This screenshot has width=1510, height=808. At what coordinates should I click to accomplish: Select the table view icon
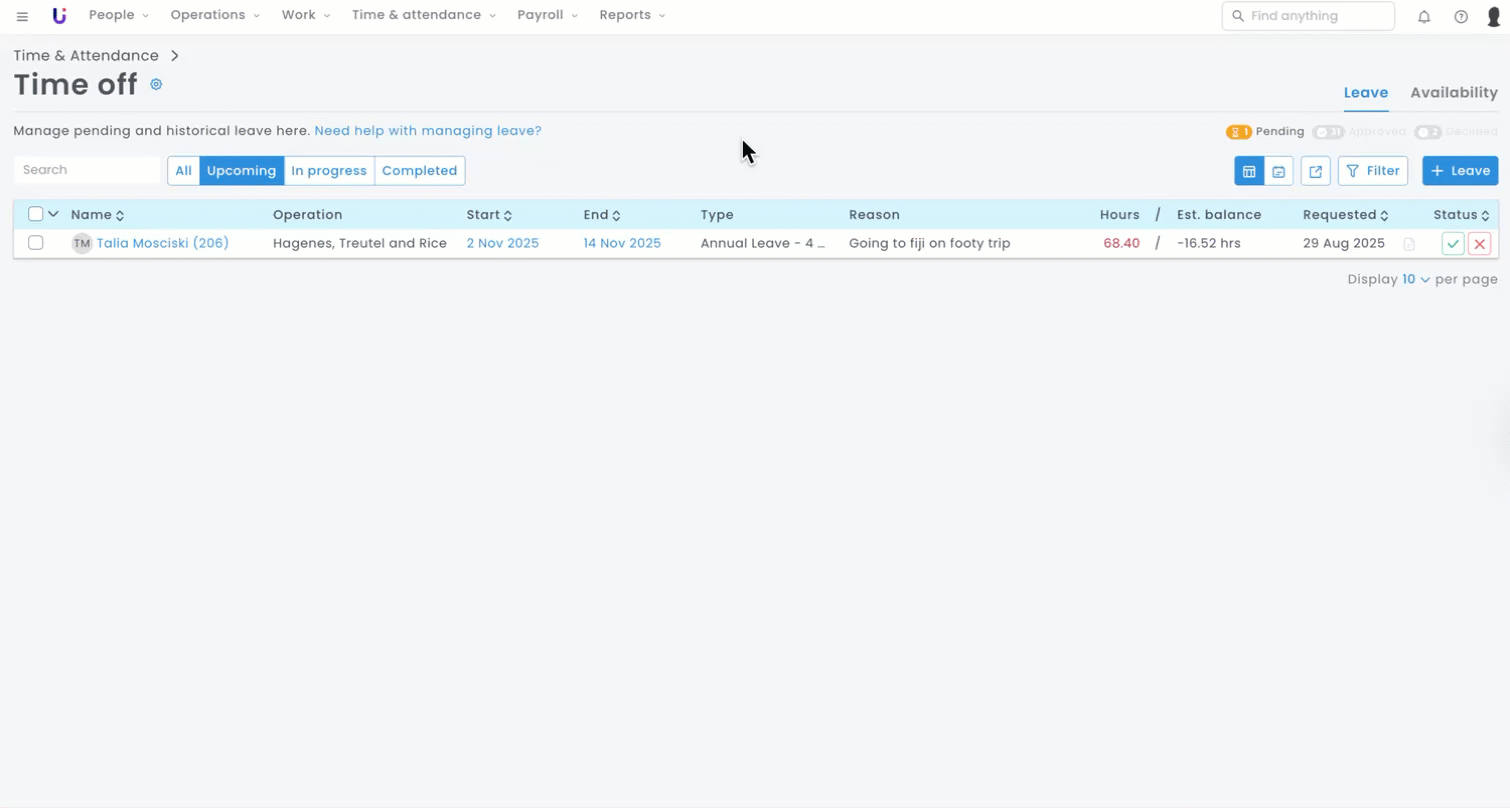[x=1249, y=171]
